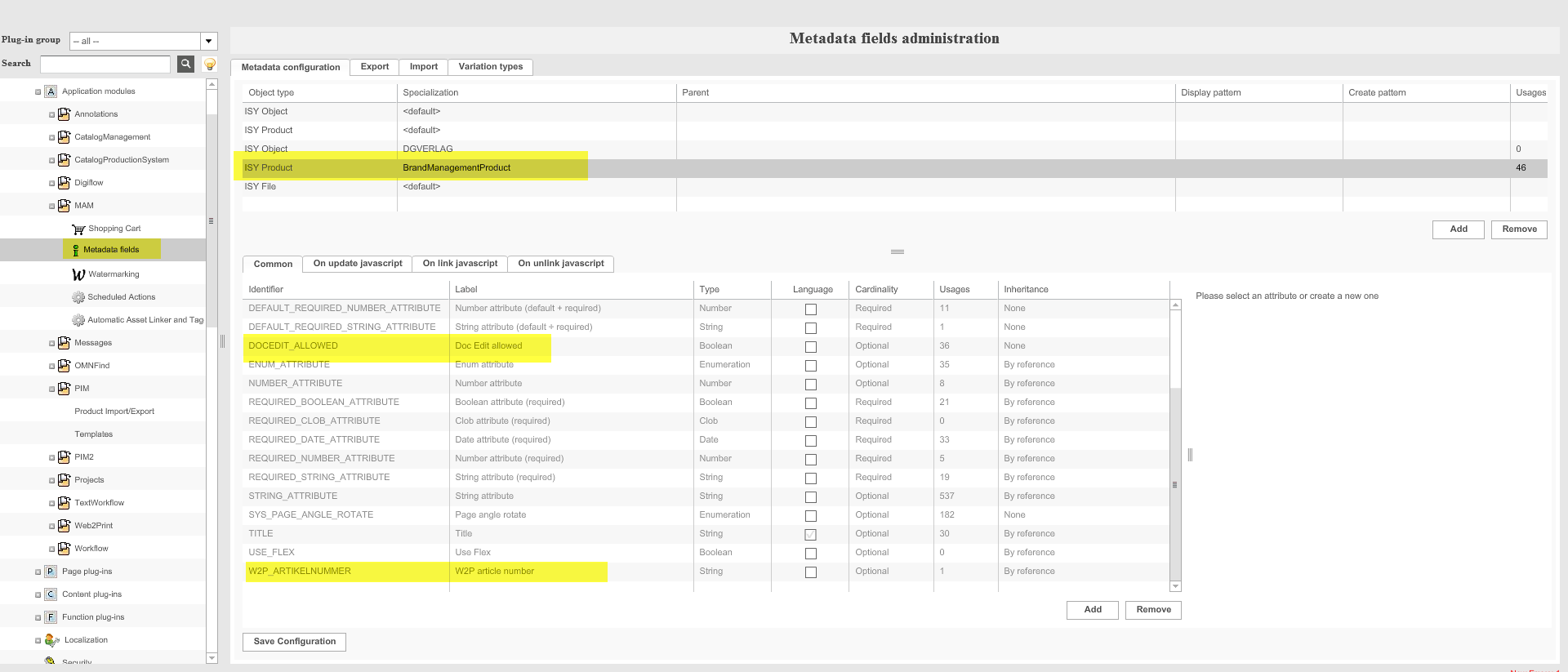This screenshot has width=1568, height=672.
Task: Click the CatalogProductionSystem module icon
Action: 64,160
